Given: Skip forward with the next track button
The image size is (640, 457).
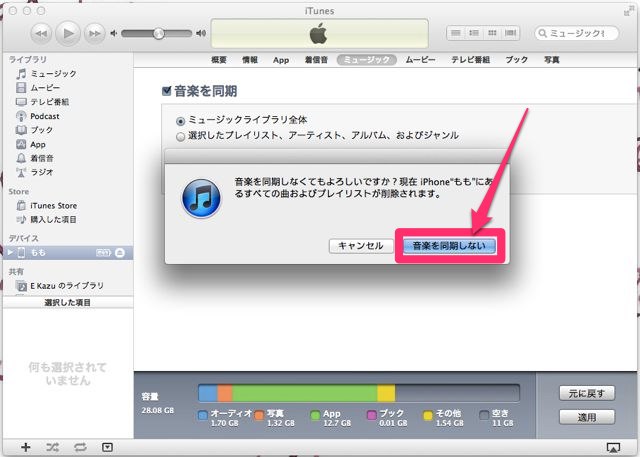Looking at the screenshot, I should tap(94, 33).
